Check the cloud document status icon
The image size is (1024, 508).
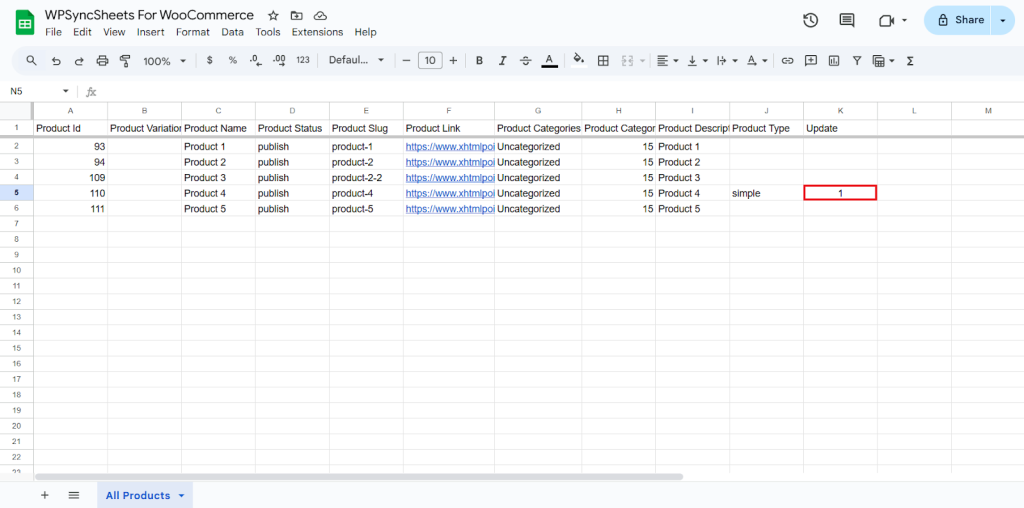tap(320, 16)
